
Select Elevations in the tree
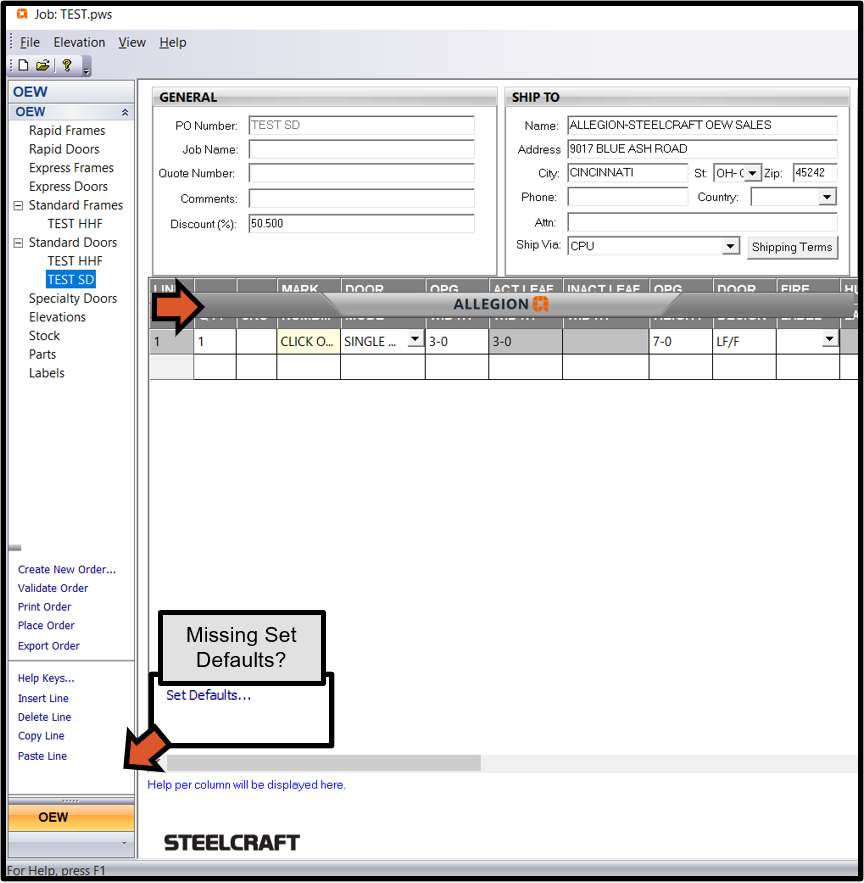click(x=57, y=317)
